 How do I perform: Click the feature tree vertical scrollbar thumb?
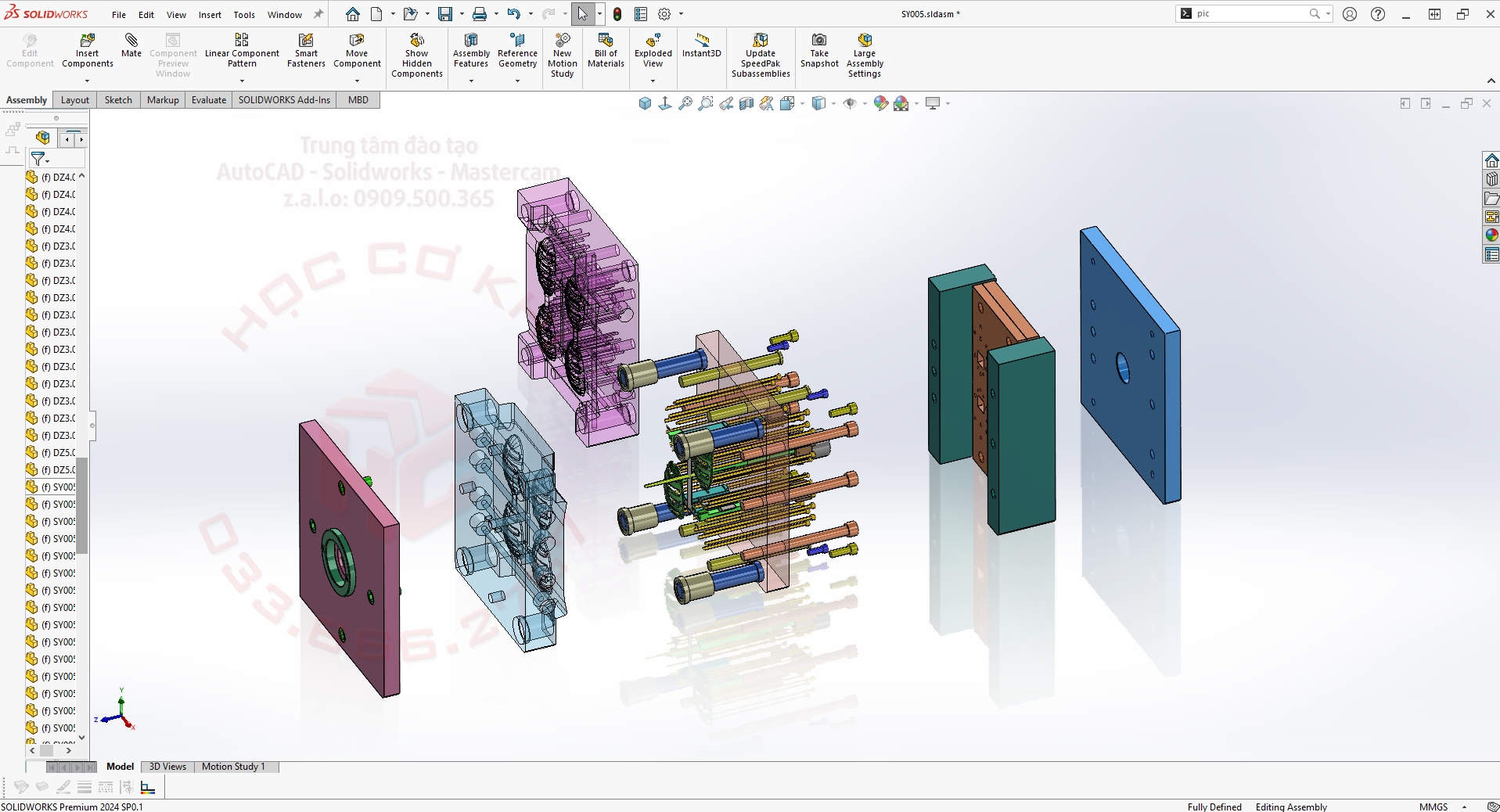81,505
